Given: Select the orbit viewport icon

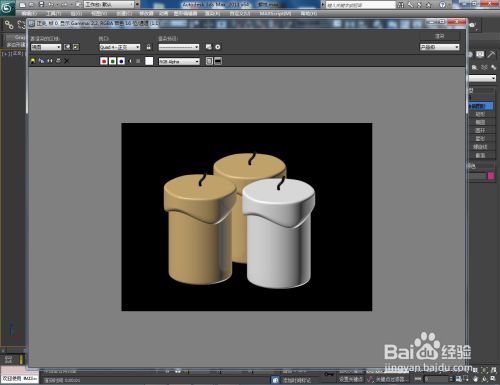Looking at the screenshot, I should click(484, 379).
